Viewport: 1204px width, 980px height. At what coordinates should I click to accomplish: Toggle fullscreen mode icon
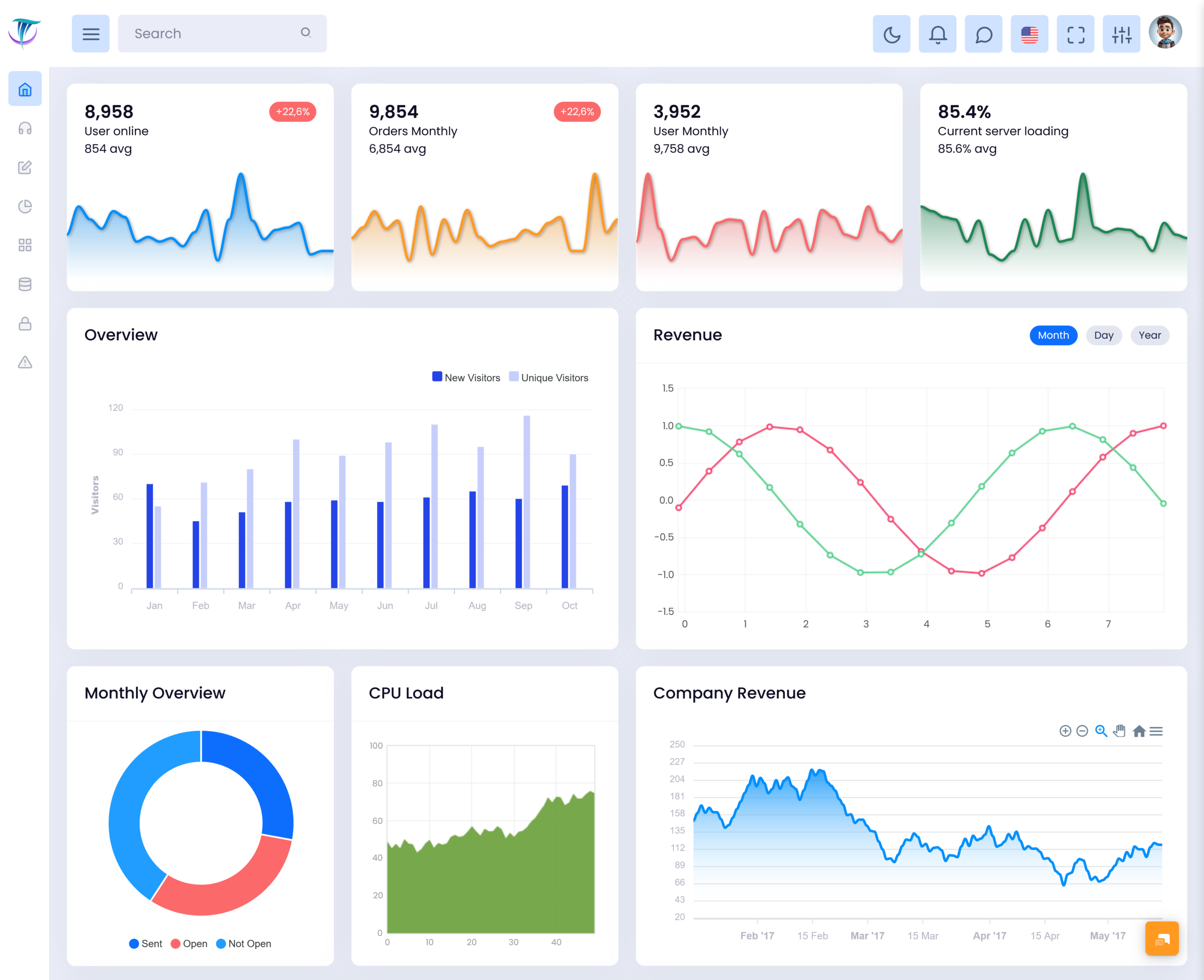coord(1076,34)
